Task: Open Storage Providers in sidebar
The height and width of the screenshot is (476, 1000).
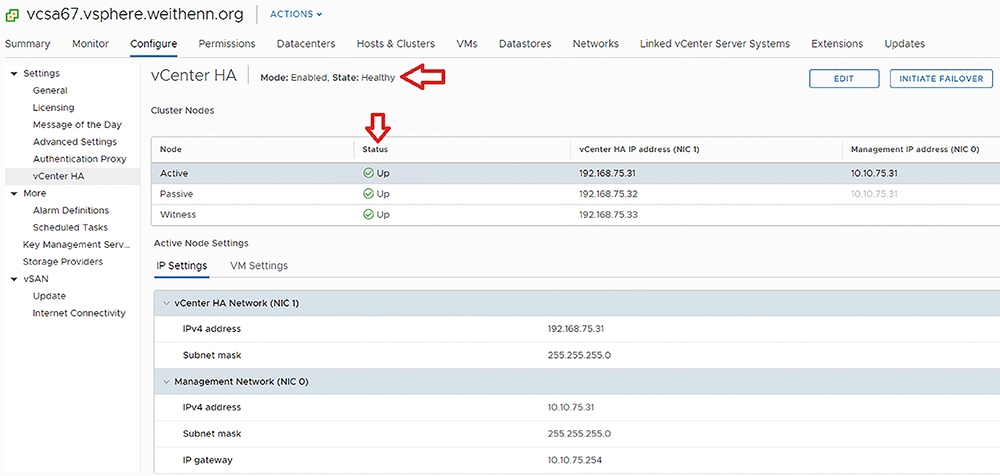Action: click(x=62, y=262)
